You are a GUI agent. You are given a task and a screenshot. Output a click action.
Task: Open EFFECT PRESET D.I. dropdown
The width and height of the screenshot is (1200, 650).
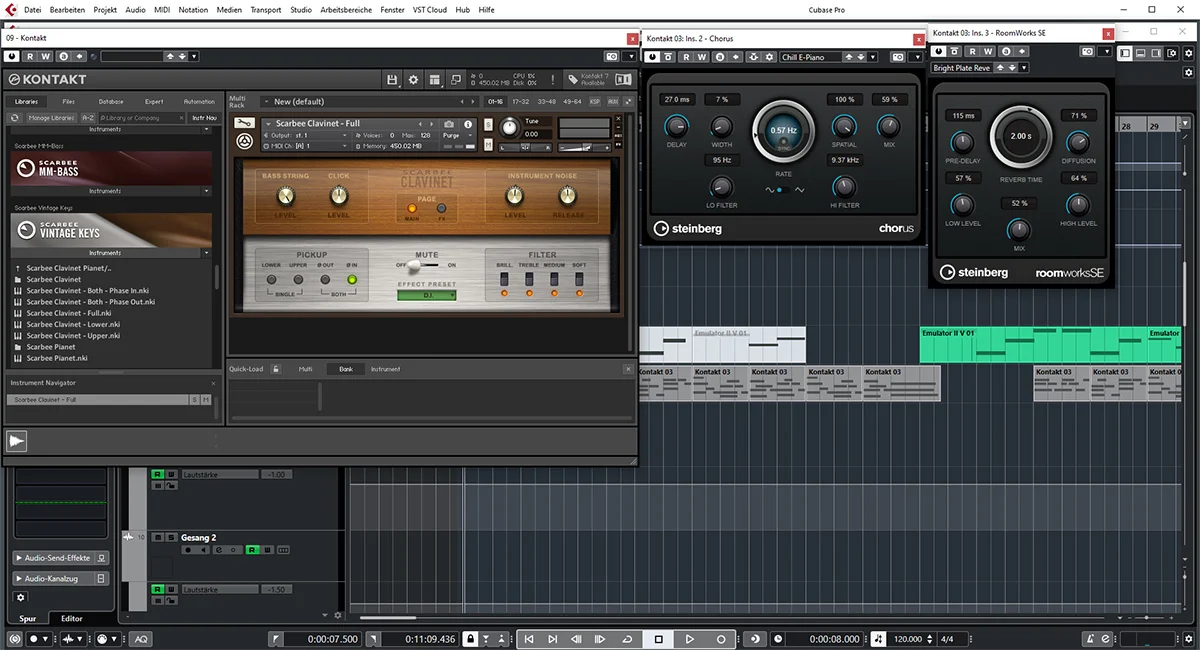point(426,295)
